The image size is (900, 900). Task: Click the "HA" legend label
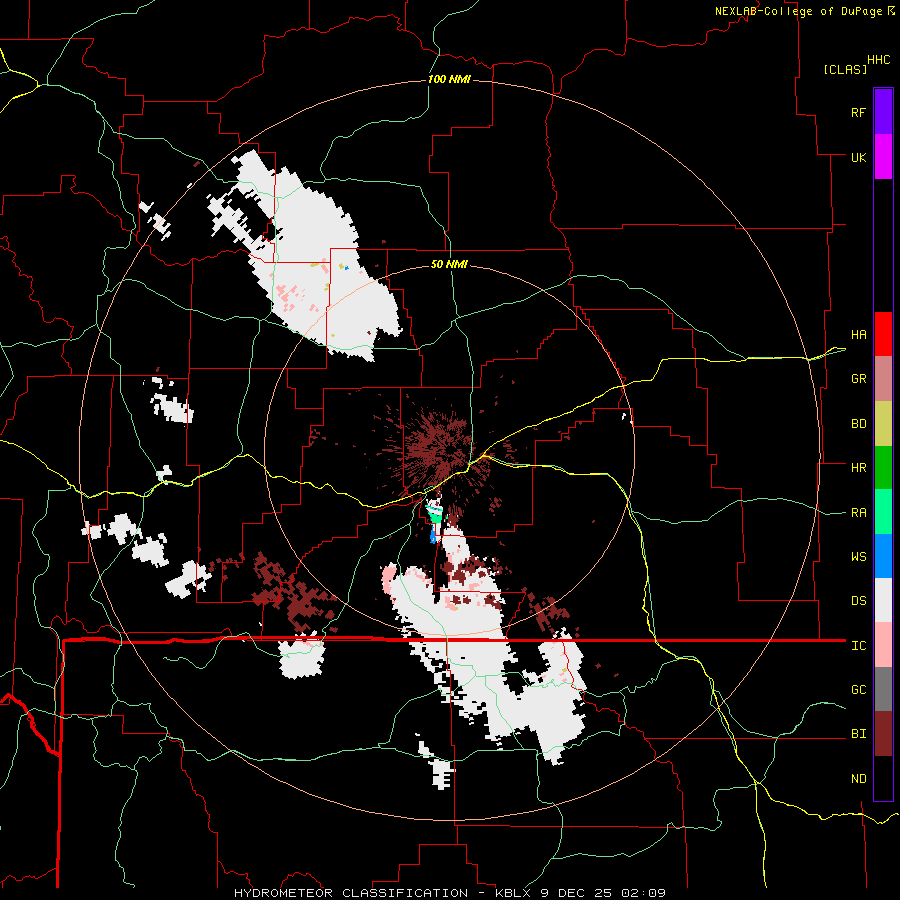pyautogui.click(x=858, y=334)
